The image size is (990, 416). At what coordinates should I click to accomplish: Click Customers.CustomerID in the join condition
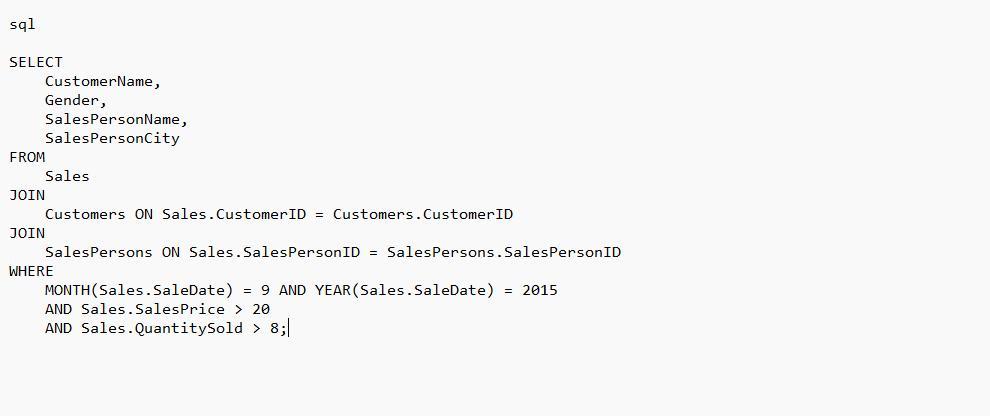pos(422,214)
